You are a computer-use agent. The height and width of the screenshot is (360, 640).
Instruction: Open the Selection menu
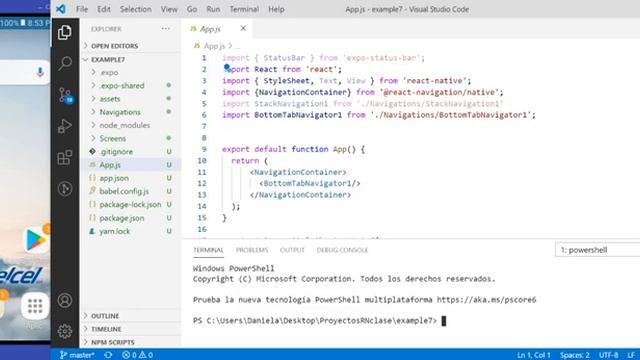(x=136, y=9)
